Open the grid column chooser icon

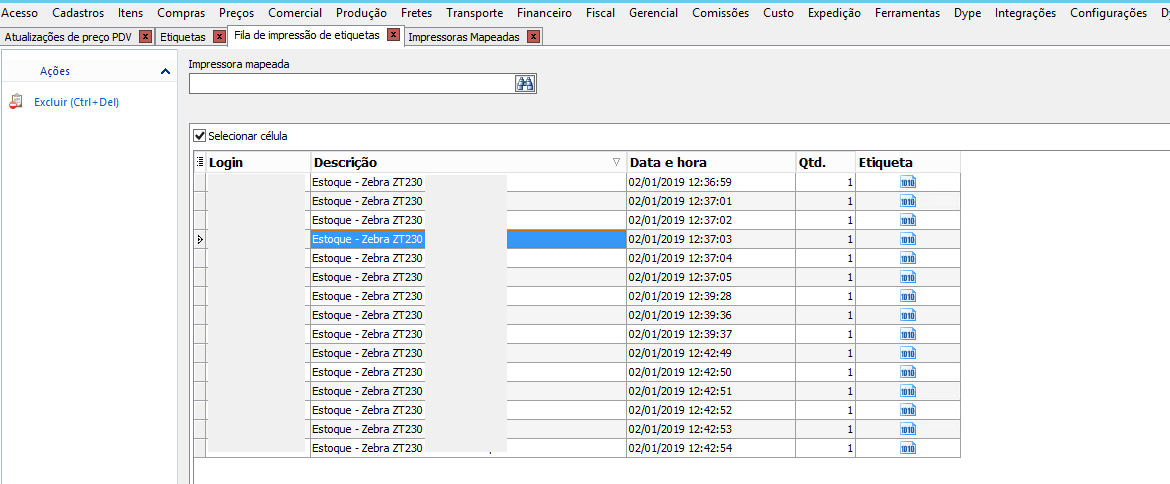pyautogui.click(x=199, y=162)
